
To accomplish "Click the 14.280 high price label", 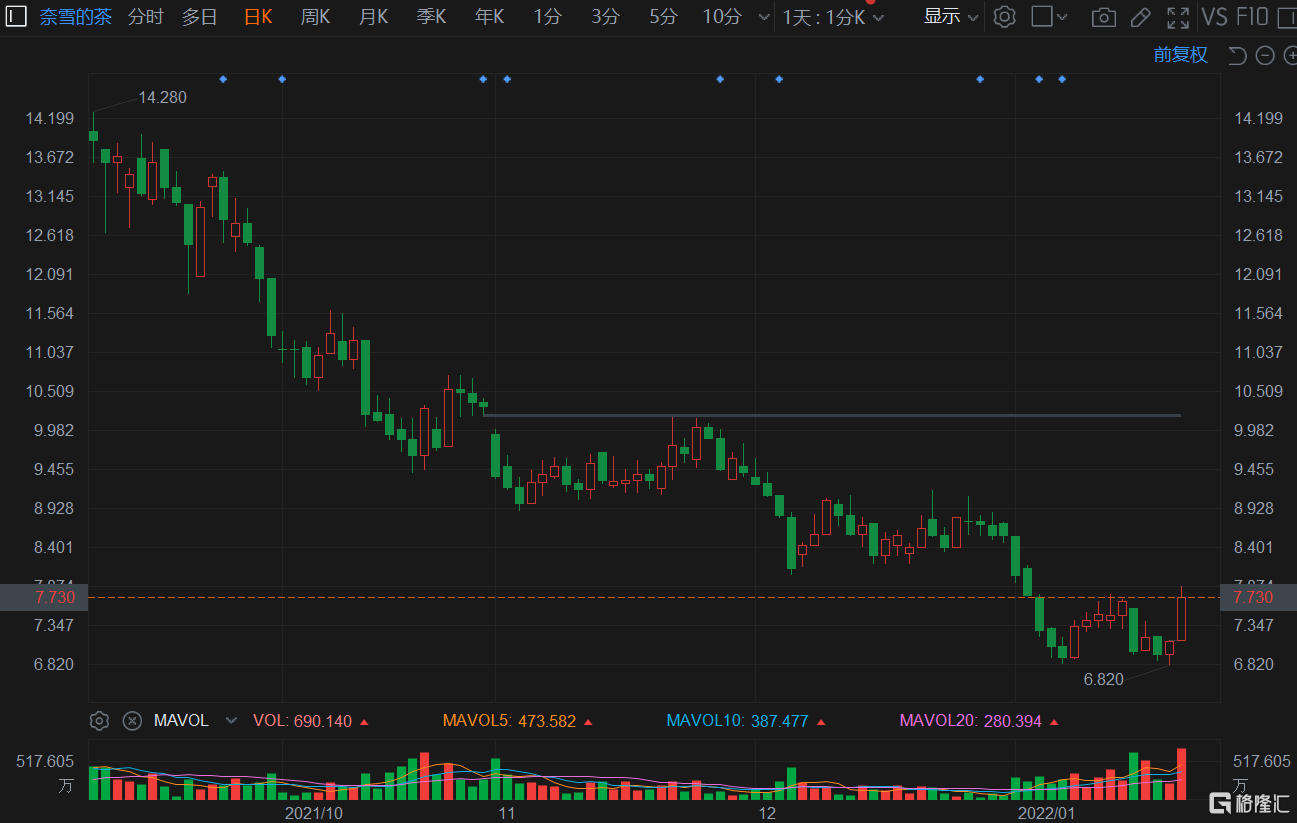I will pos(162,97).
